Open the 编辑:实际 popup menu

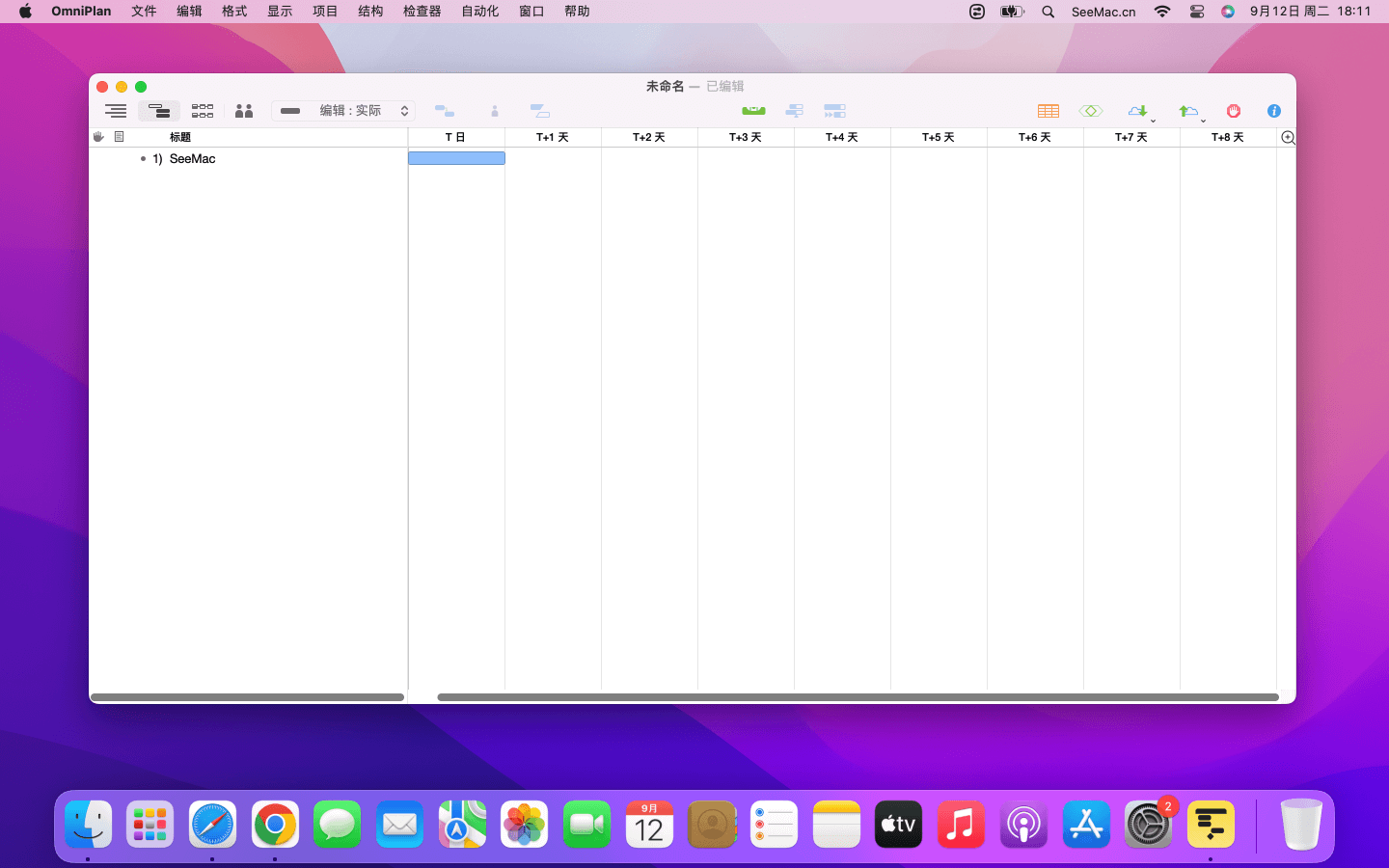click(x=343, y=111)
